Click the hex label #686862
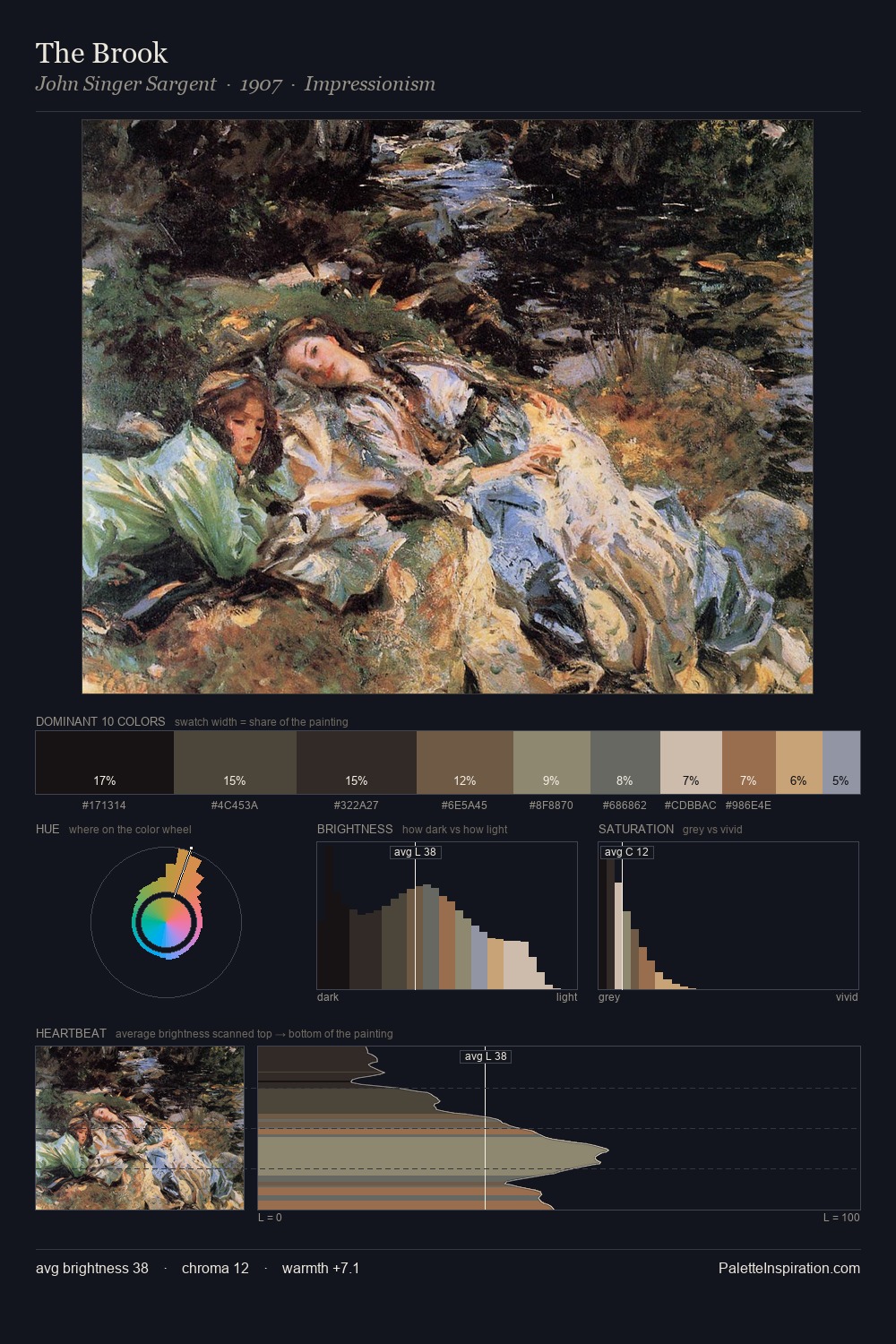The image size is (896, 1344). [625, 806]
